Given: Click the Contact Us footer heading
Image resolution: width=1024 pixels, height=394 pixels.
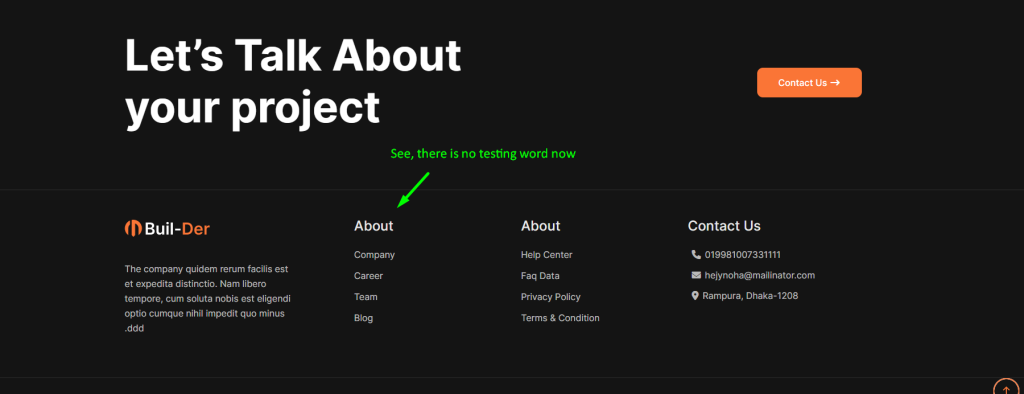Looking at the screenshot, I should 724,226.
